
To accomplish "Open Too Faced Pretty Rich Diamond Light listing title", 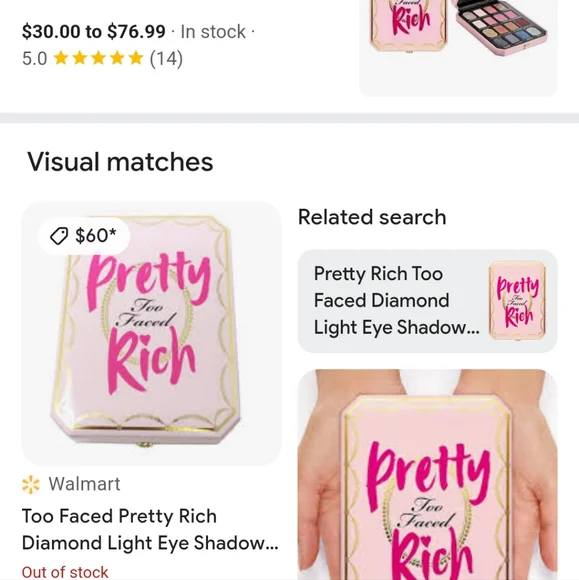I will pos(150,529).
